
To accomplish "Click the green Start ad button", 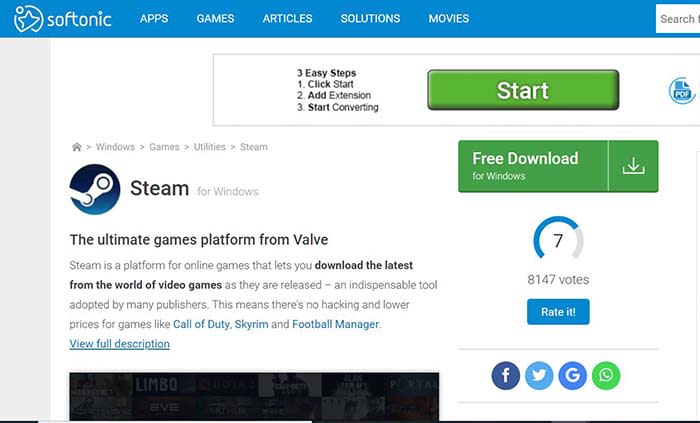I will point(523,90).
